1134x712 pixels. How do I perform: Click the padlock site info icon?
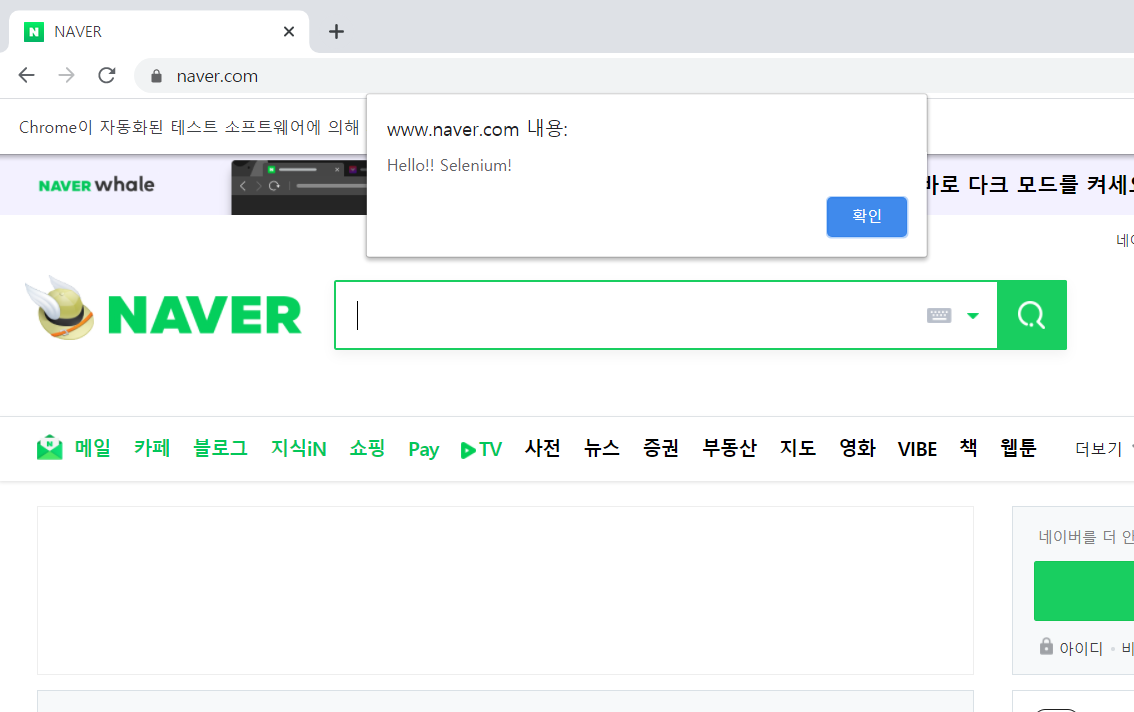156,76
